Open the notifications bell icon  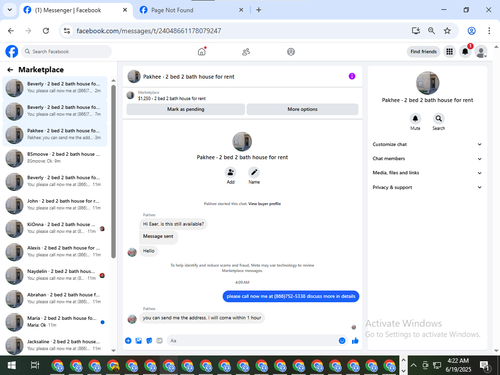pyautogui.click(x=465, y=52)
